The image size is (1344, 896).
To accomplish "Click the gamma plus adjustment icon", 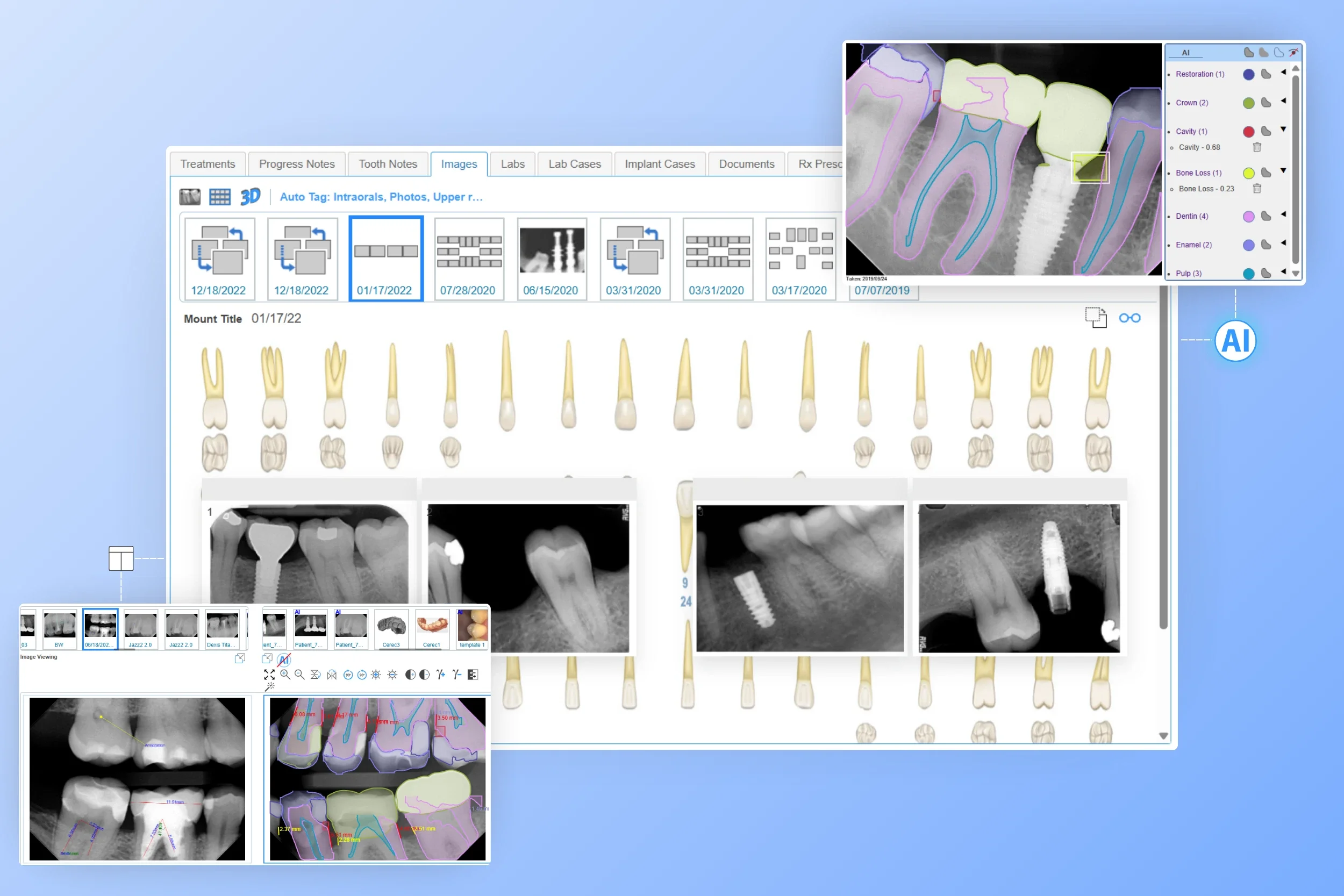I will [440, 676].
